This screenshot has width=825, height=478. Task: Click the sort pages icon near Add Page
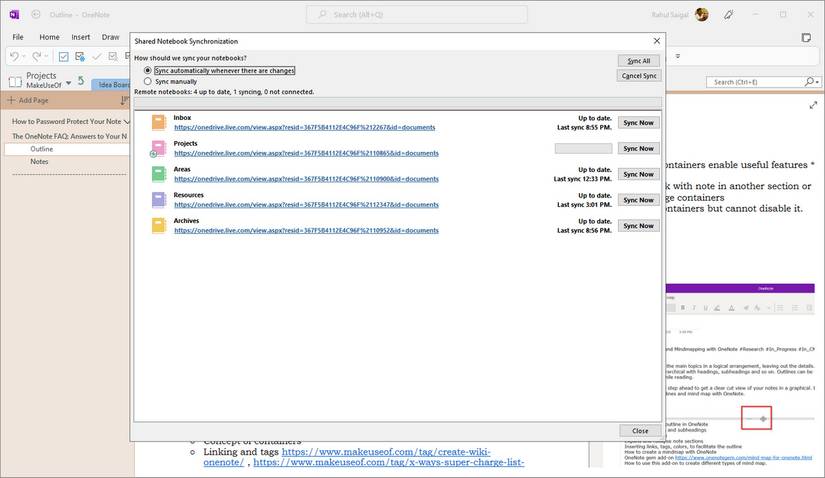pos(125,100)
